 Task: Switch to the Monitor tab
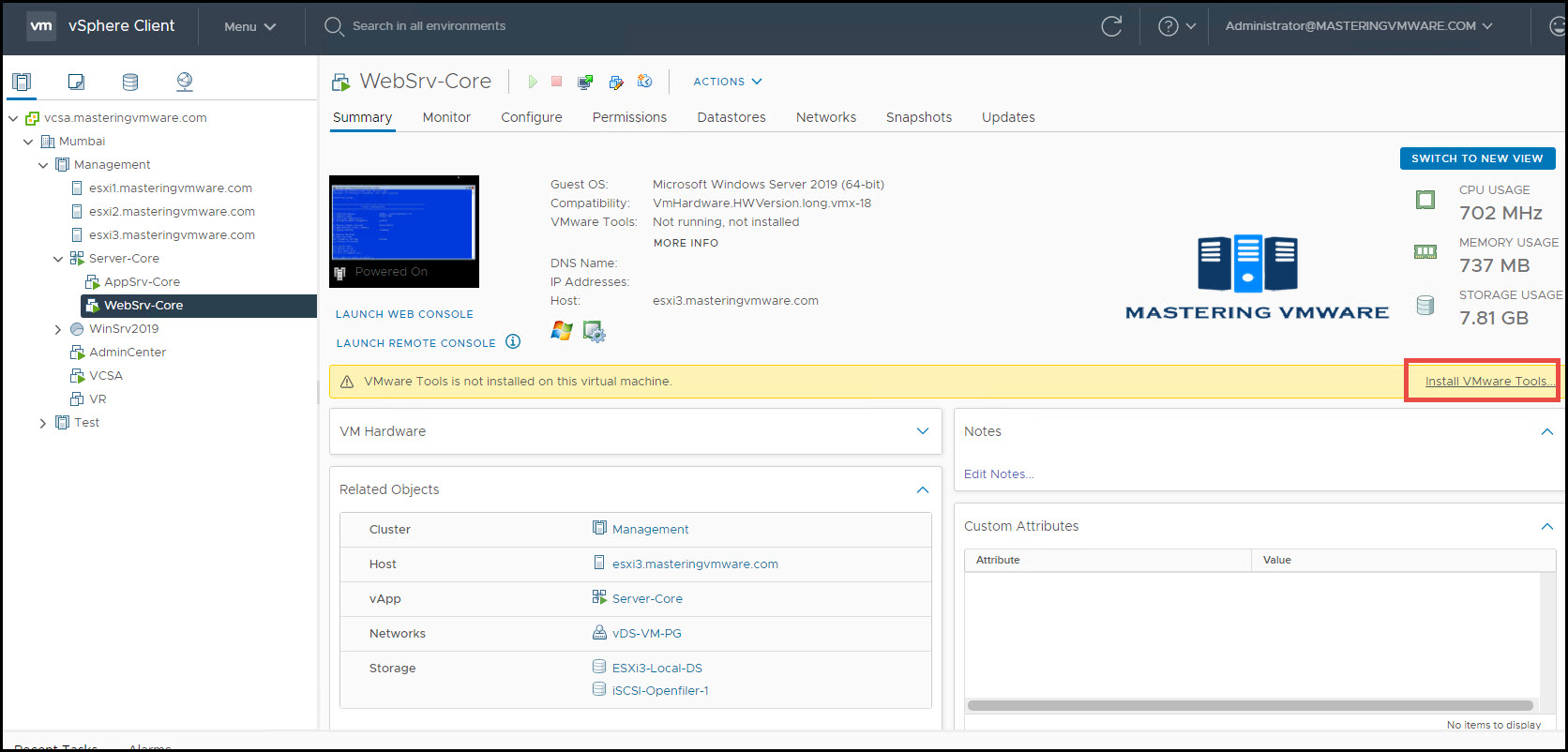(x=446, y=117)
